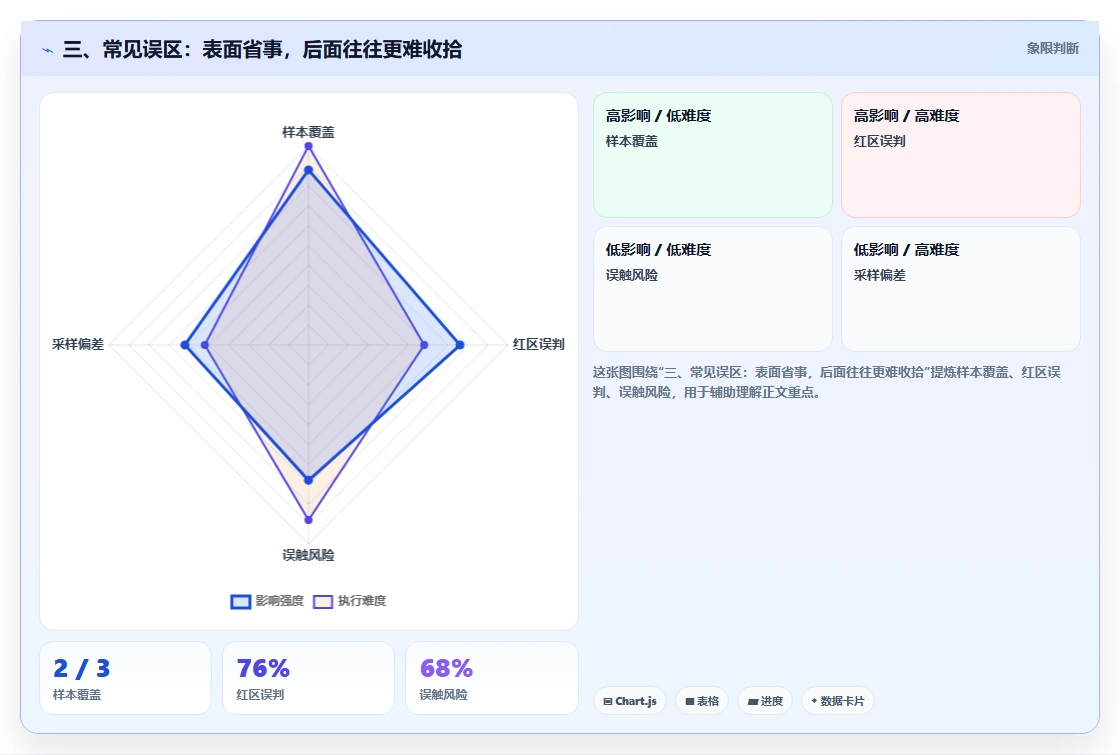The image size is (1120, 755).
Task: Click the 表格 chip icon
Action: 690,701
